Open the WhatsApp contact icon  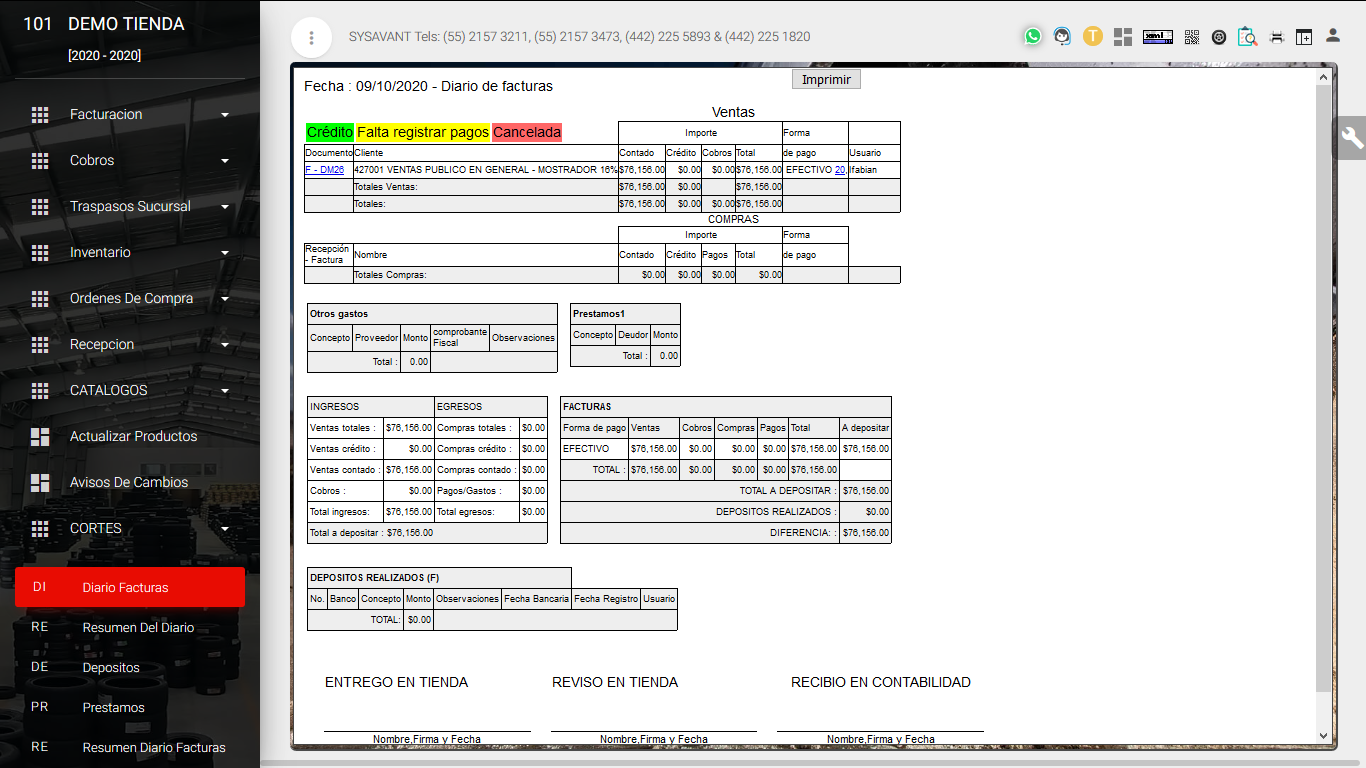tap(1033, 36)
